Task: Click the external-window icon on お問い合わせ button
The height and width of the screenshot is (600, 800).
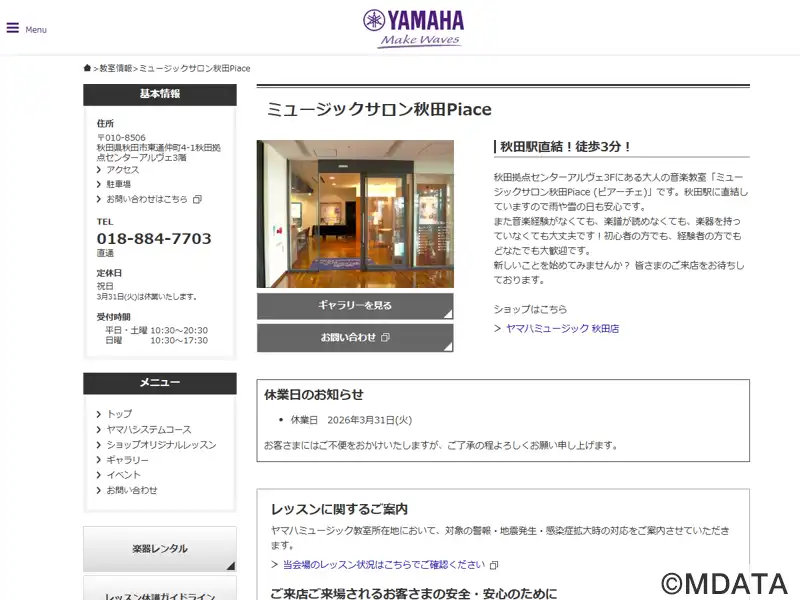Action: pyautogui.click(x=385, y=338)
